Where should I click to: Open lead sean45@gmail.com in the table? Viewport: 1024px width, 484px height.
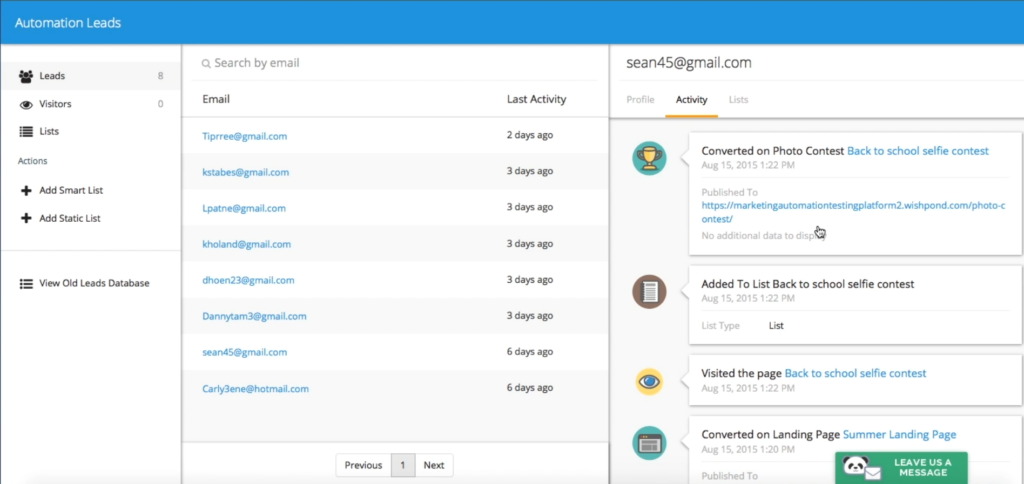pyautogui.click(x=245, y=352)
